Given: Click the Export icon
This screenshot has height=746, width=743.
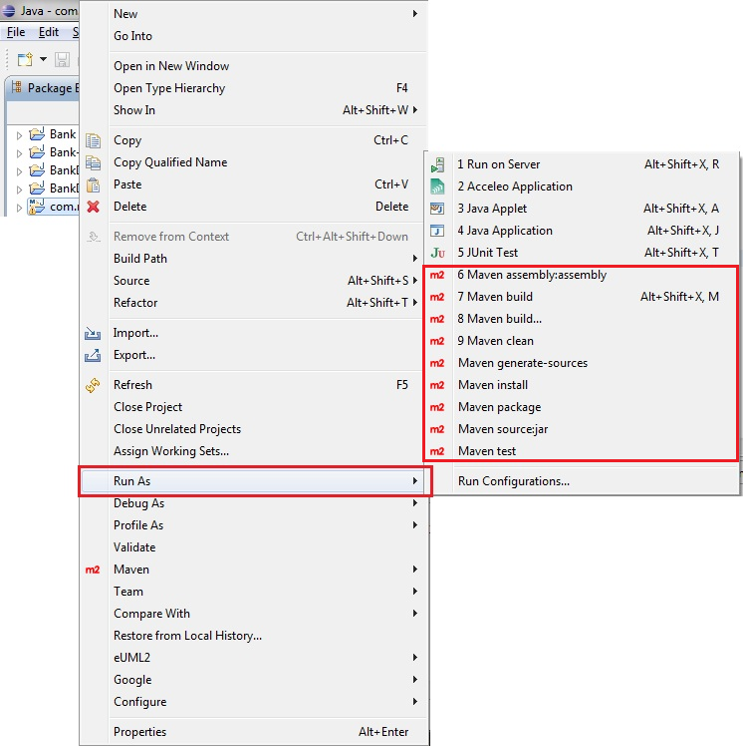Looking at the screenshot, I should 93,355.
